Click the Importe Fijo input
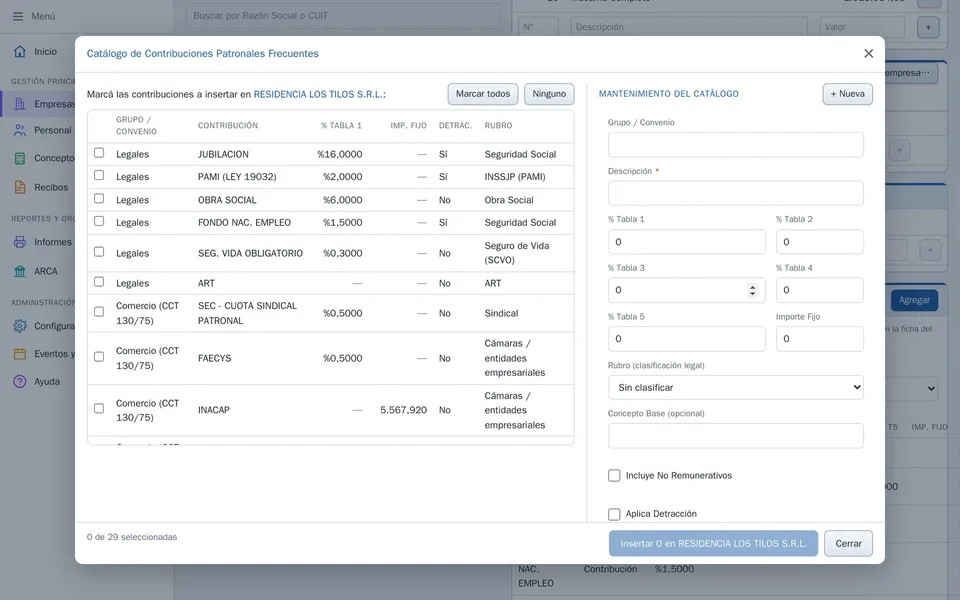This screenshot has width=960, height=600. click(x=820, y=339)
